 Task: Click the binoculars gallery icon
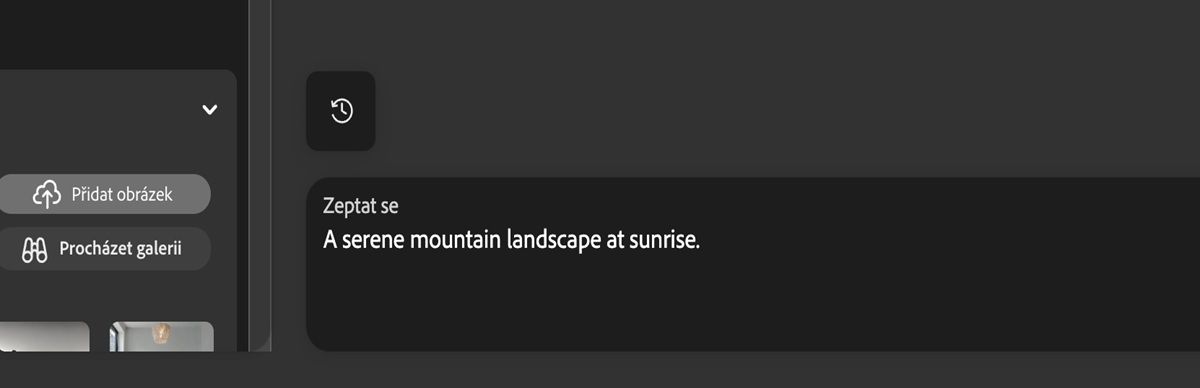[35, 249]
